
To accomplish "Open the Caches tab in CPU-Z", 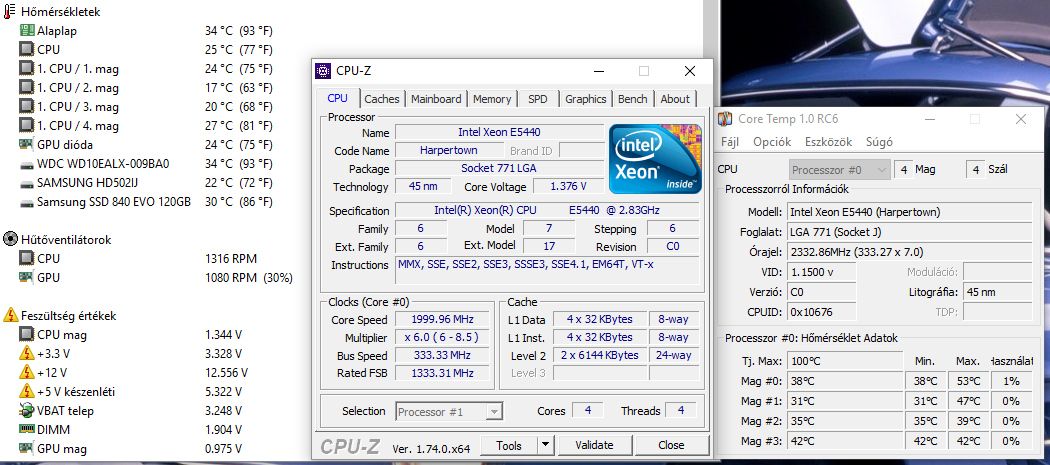I will (x=382, y=99).
